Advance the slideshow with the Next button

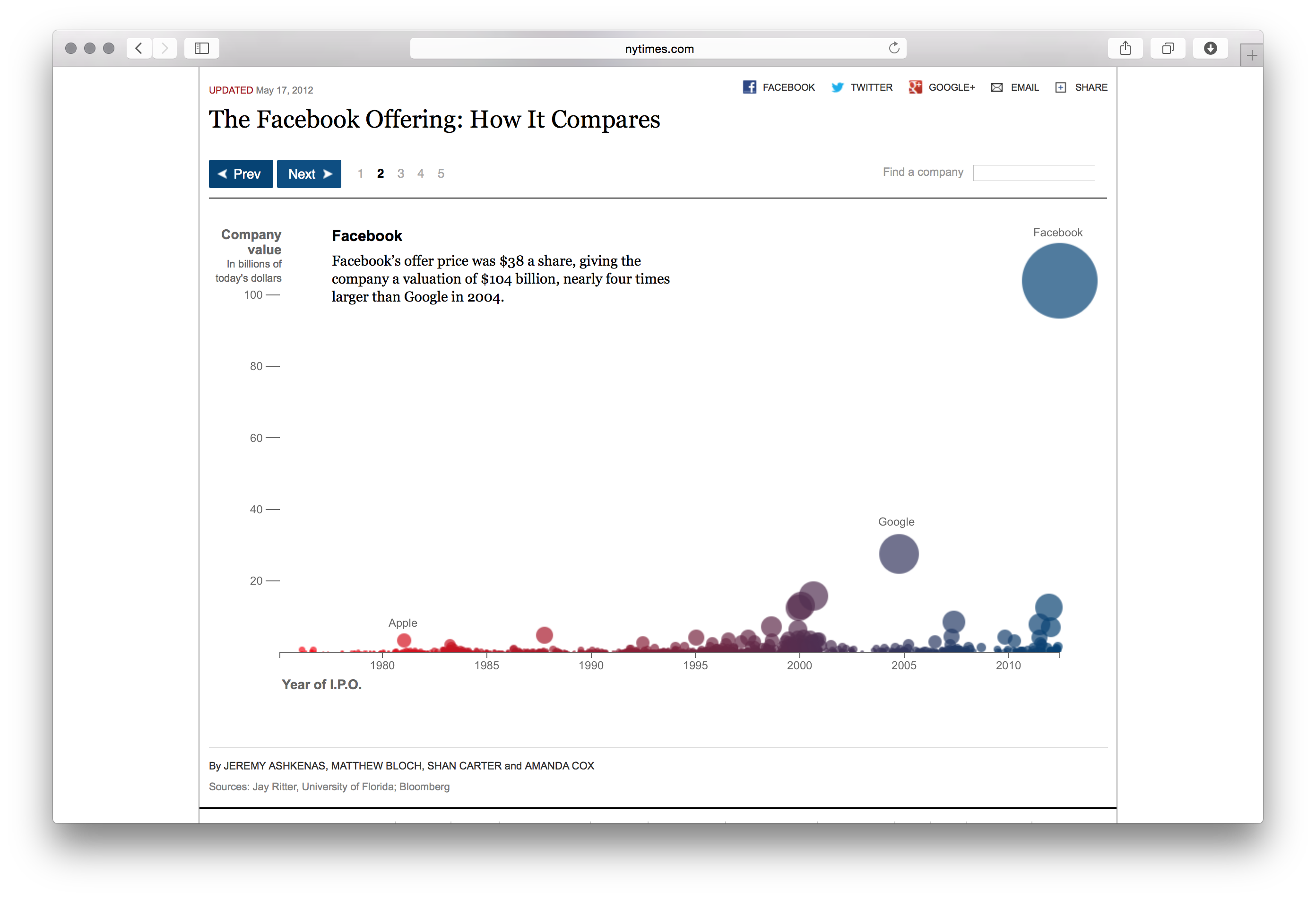pyautogui.click(x=309, y=174)
